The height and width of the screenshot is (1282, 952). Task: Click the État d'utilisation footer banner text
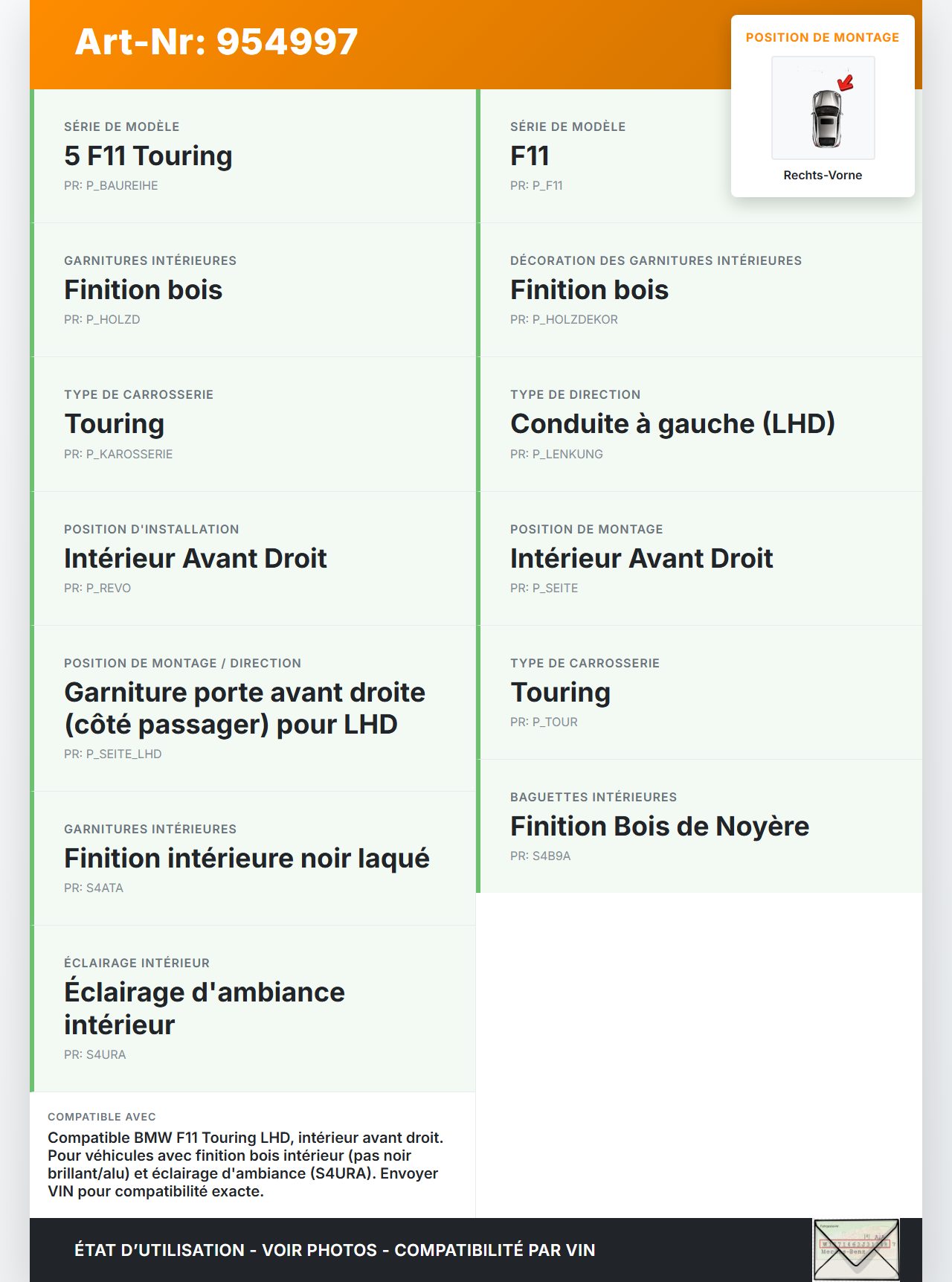coord(335,1250)
